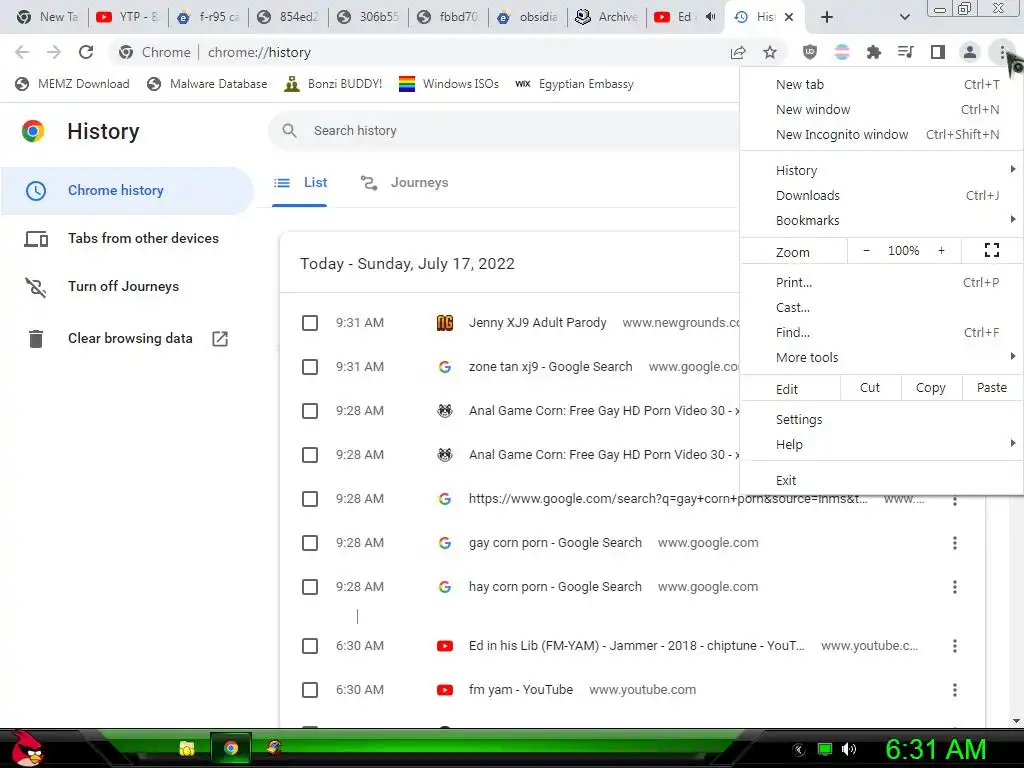This screenshot has width=1024, height=768.
Task: Check the first Anal Game Corn entry
Action: point(310,411)
